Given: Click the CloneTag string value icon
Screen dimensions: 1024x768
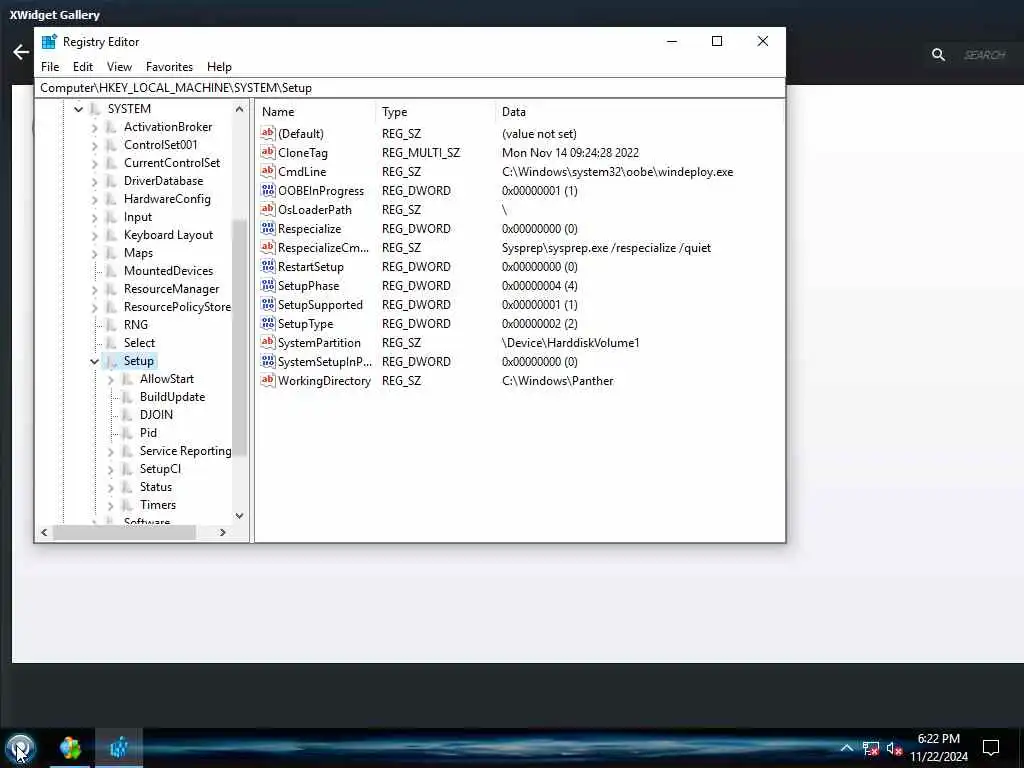Looking at the screenshot, I should (268, 152).
